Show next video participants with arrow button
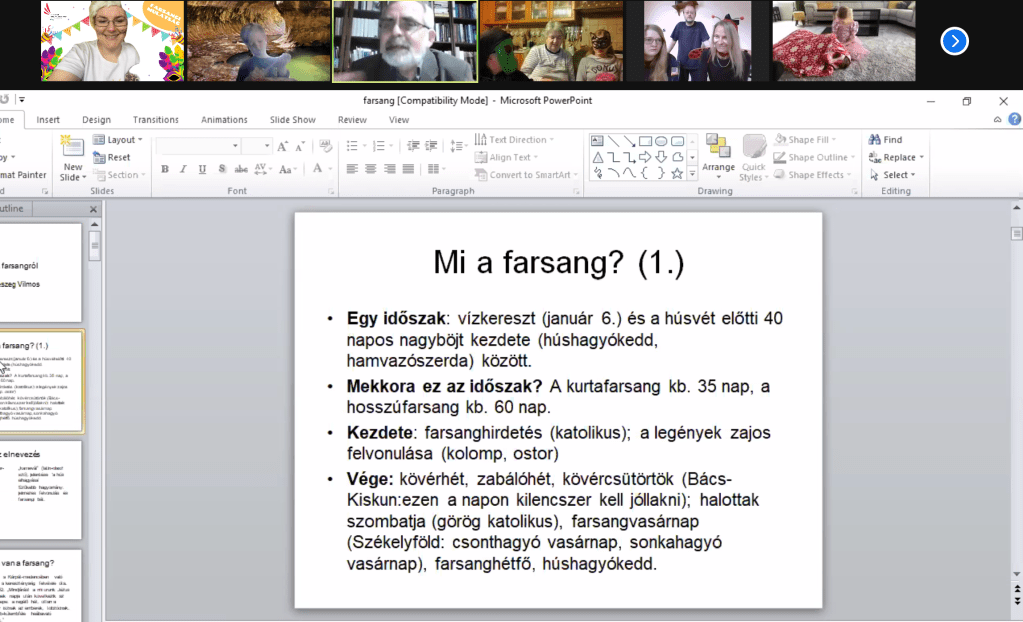Image resolution: width=1023 pixels, height=622 pixels. coord(955,41)
